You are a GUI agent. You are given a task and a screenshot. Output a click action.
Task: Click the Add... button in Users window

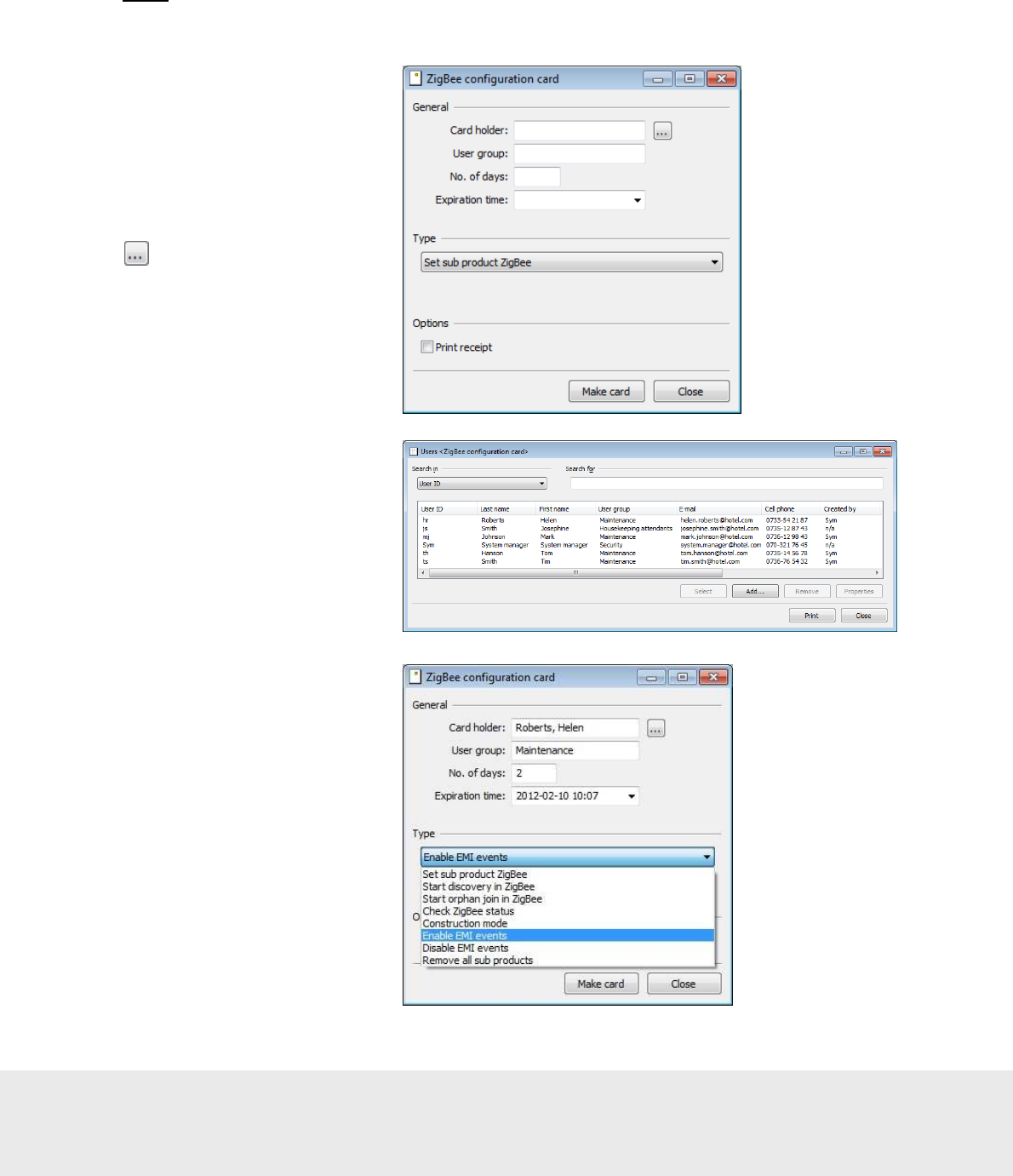tap(755, 591)
